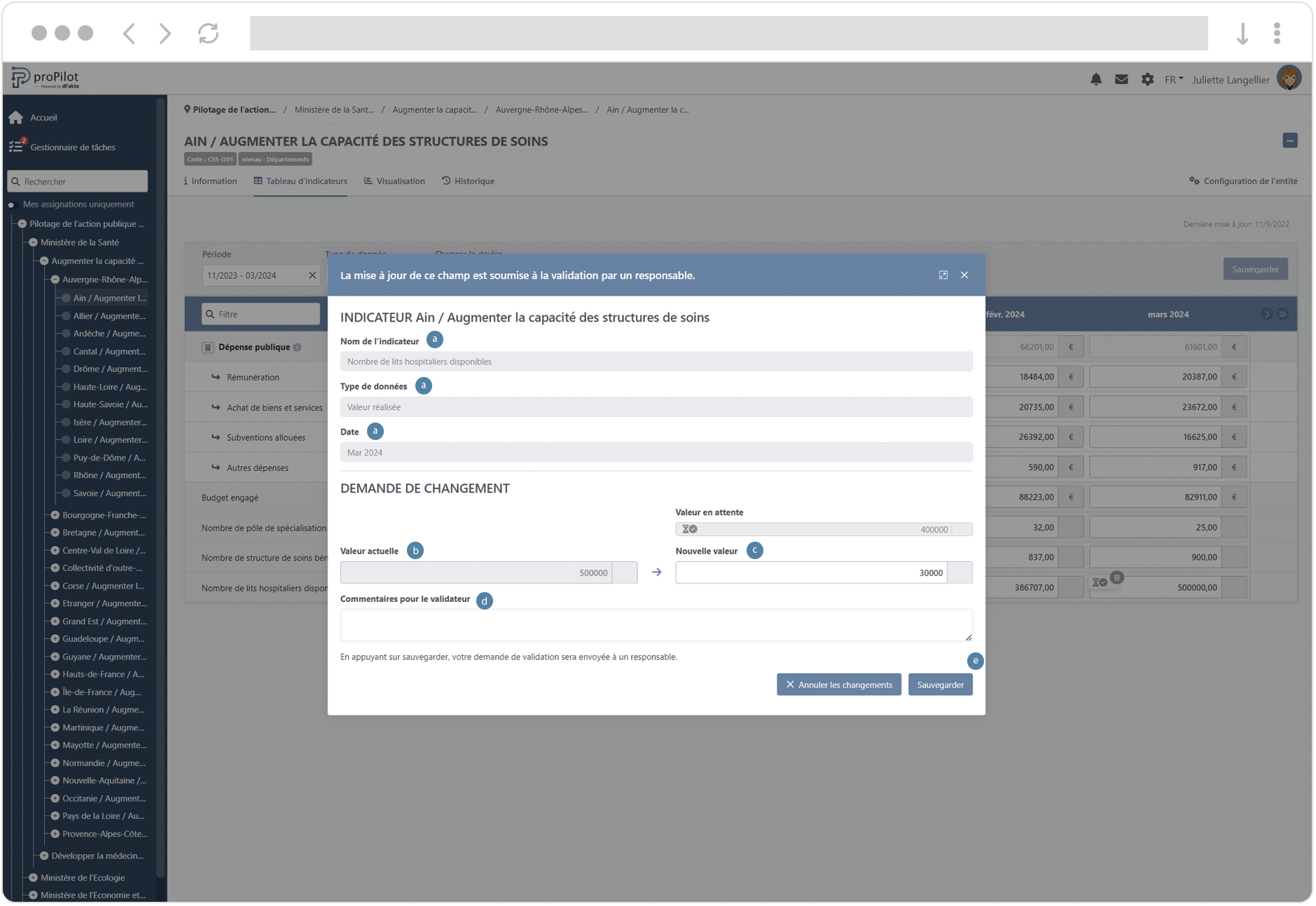Open the FR language dropdown
Image resolution: width=1316 pixels, height=906 pixels.
[x=1173, y=80]
